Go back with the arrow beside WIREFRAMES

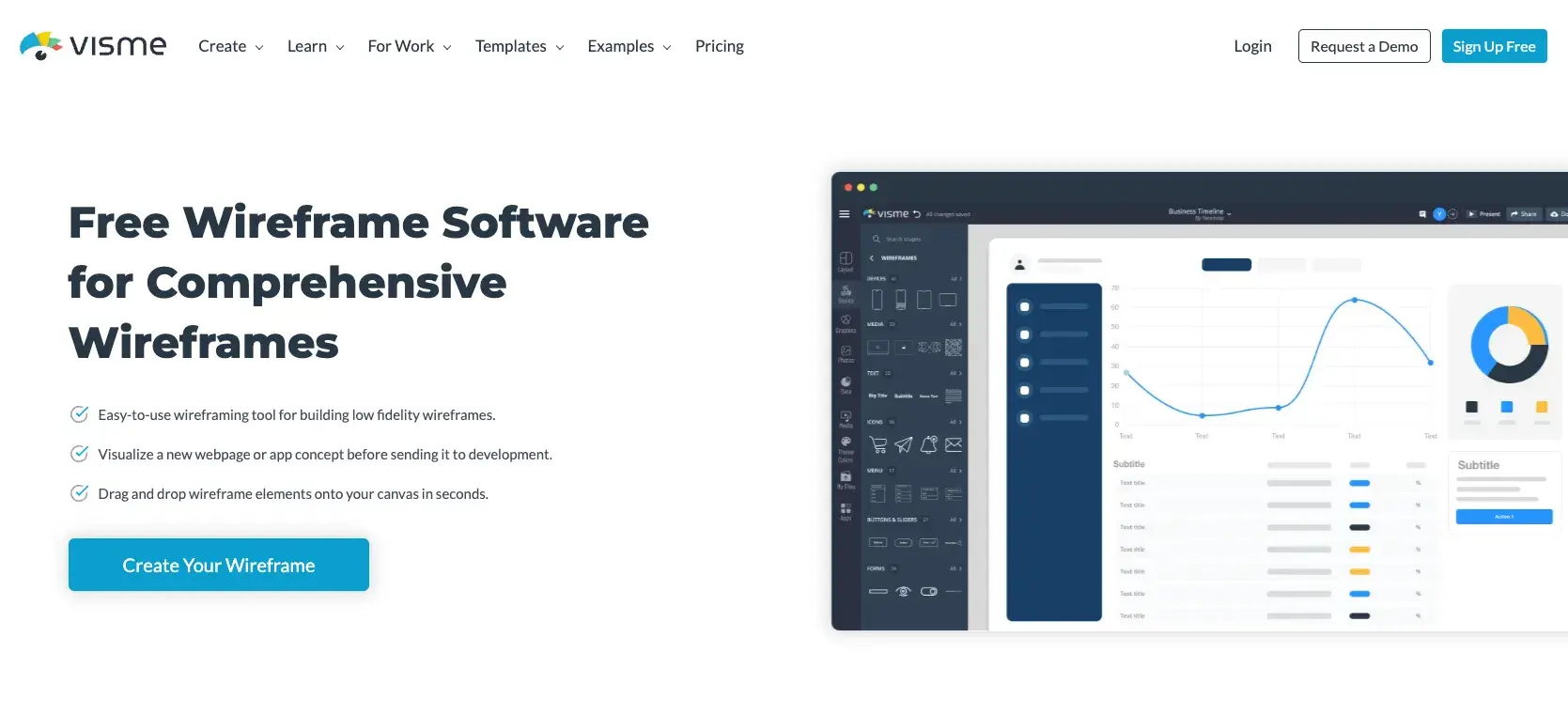tap(872, 257)
